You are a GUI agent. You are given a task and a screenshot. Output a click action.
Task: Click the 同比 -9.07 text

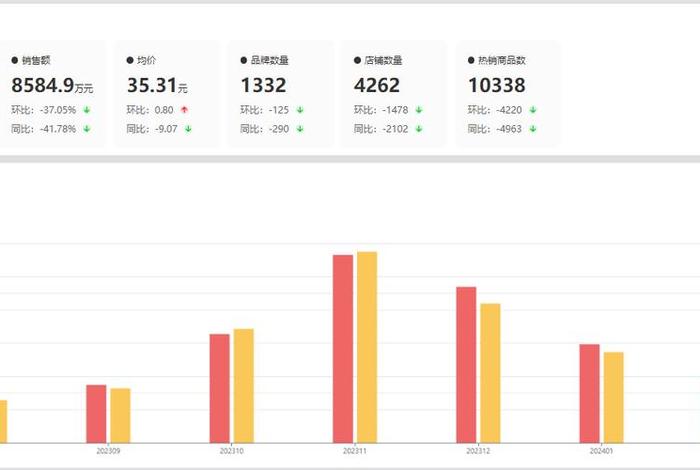[152, 129]
